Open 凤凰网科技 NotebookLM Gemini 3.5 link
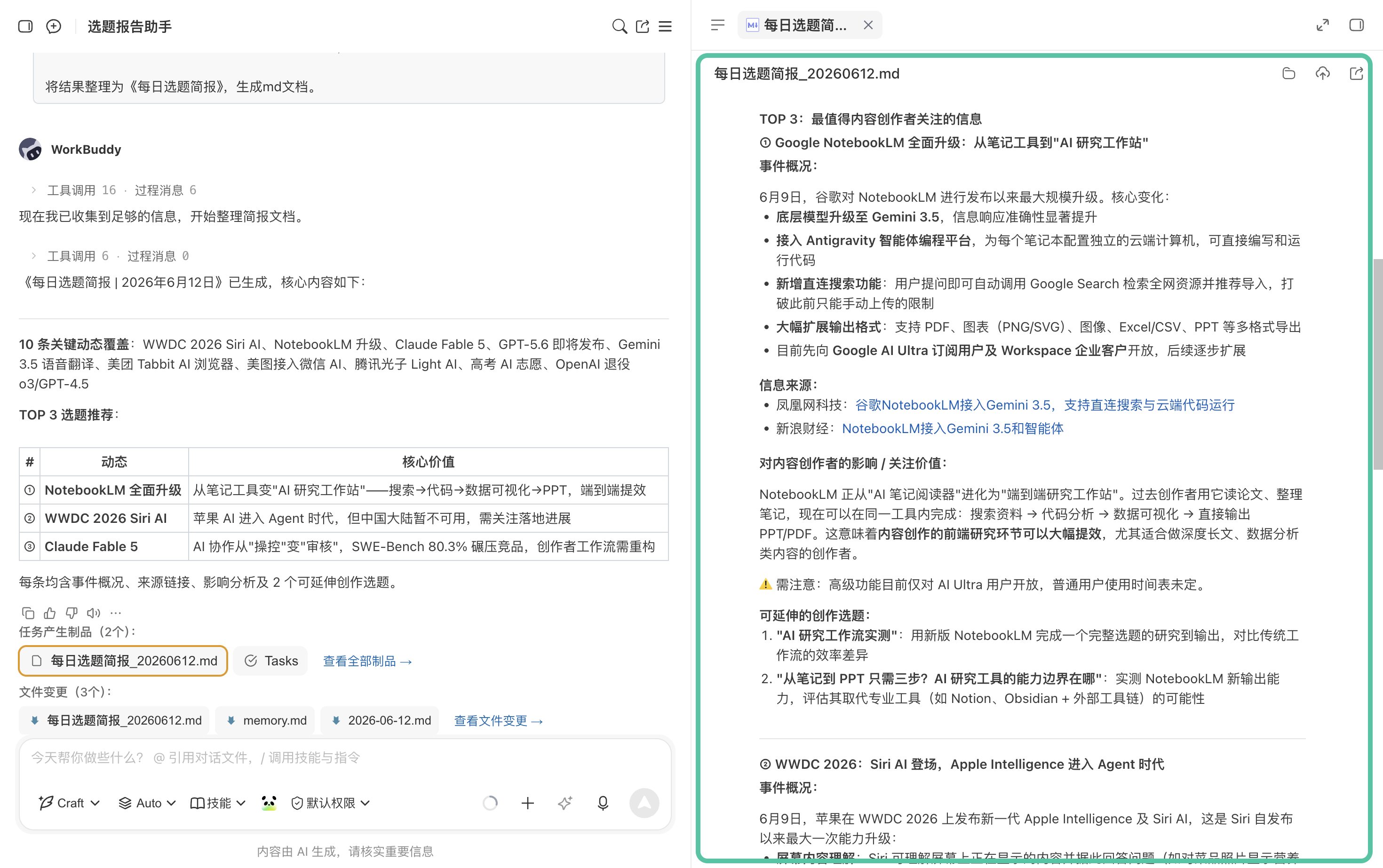This screenshot has height=868, width=1383. click(x=1045, y=405)
